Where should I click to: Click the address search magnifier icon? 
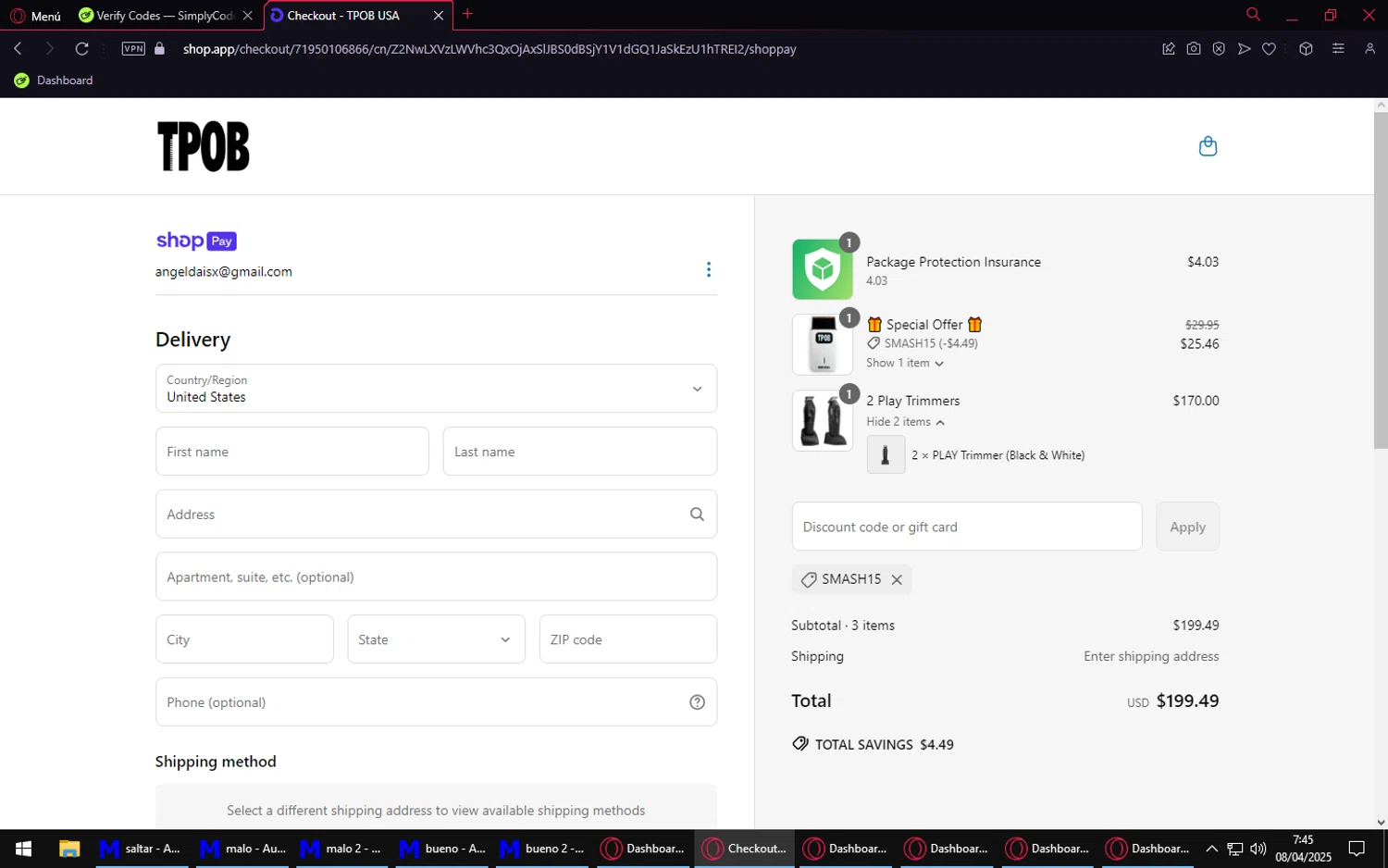(697, 515)
